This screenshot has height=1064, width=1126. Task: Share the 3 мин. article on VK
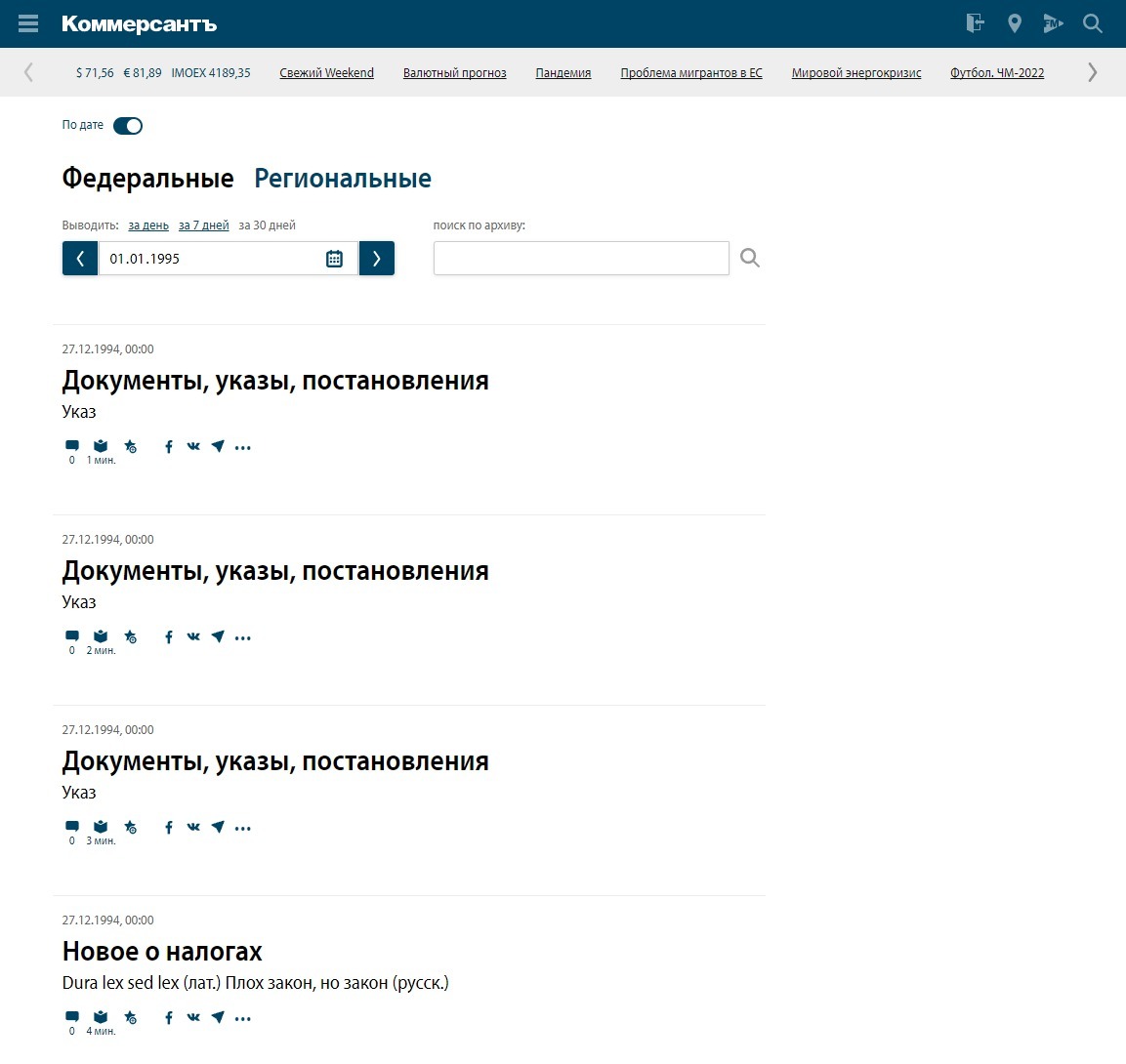pyautogui.click(x=193, y=827)
